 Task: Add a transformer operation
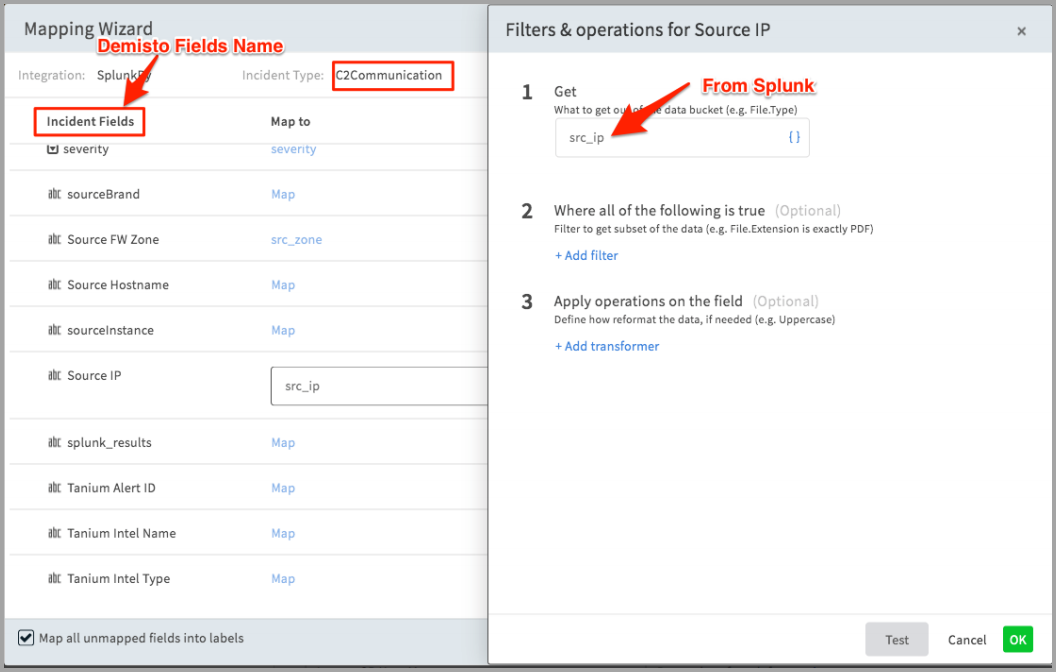point(607,346)
